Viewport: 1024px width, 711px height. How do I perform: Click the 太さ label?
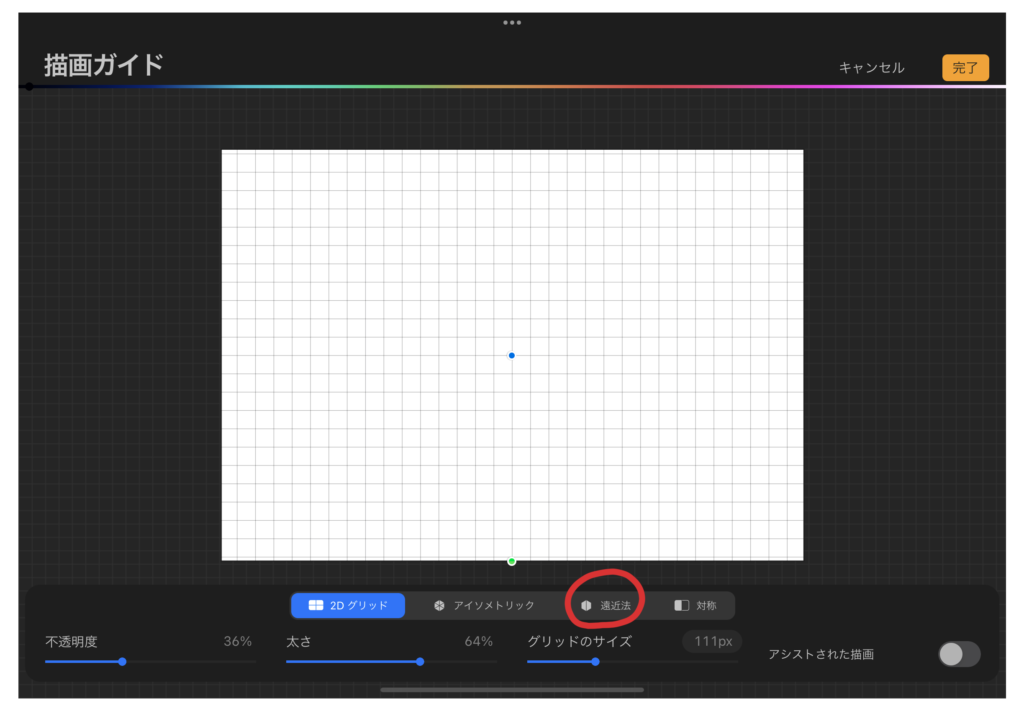(298, 642)
